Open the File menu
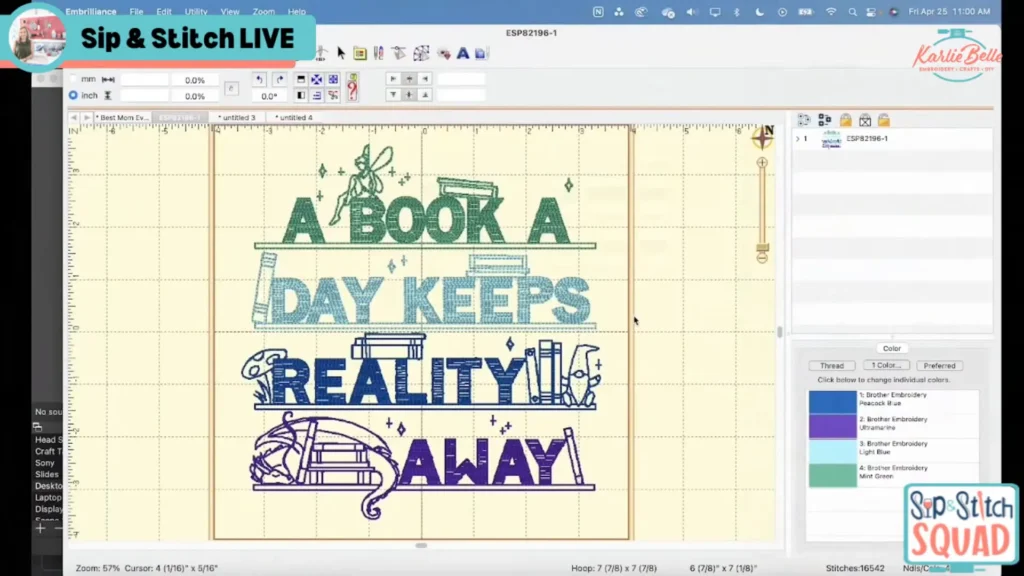Image resolution: width=1024 pixels, height=576 pixels. [x=136, y=12]
